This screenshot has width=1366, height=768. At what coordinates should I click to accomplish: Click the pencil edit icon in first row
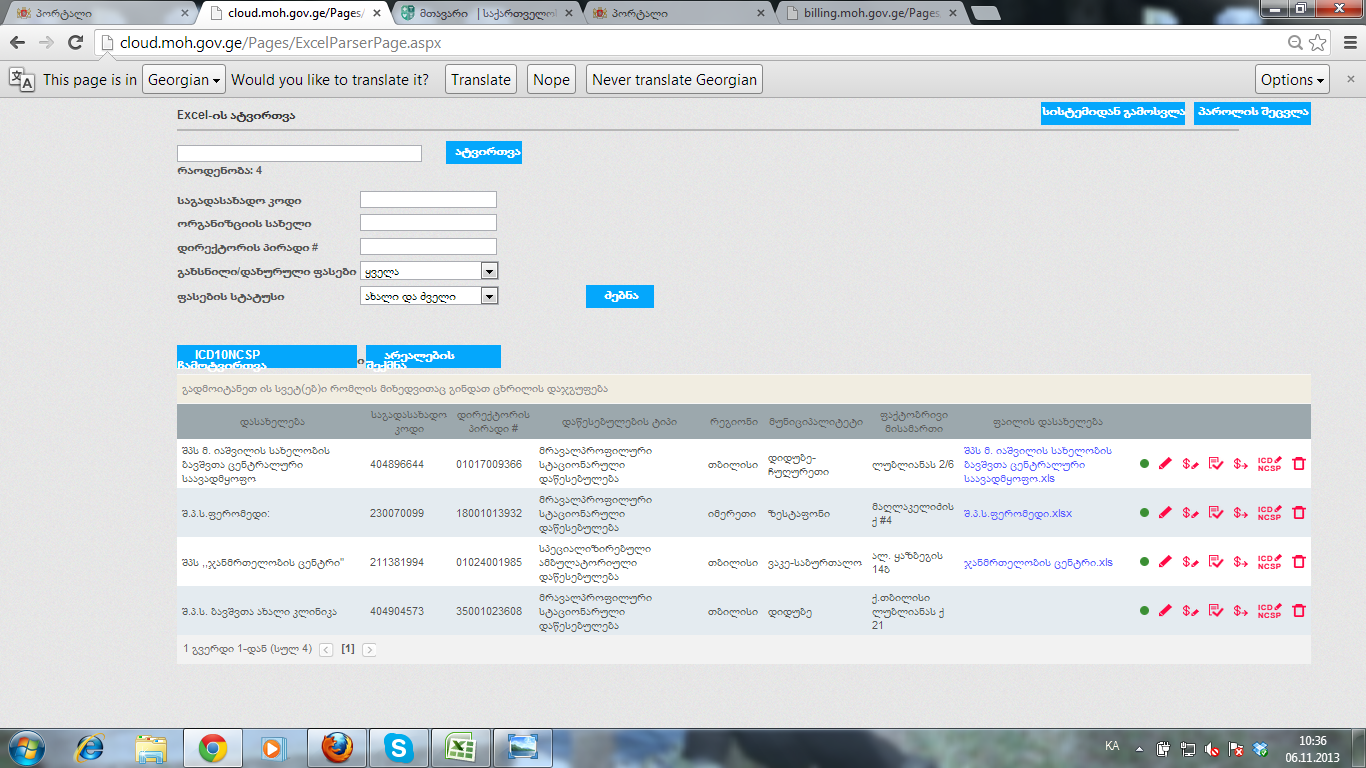click(x=1164, y=464)
